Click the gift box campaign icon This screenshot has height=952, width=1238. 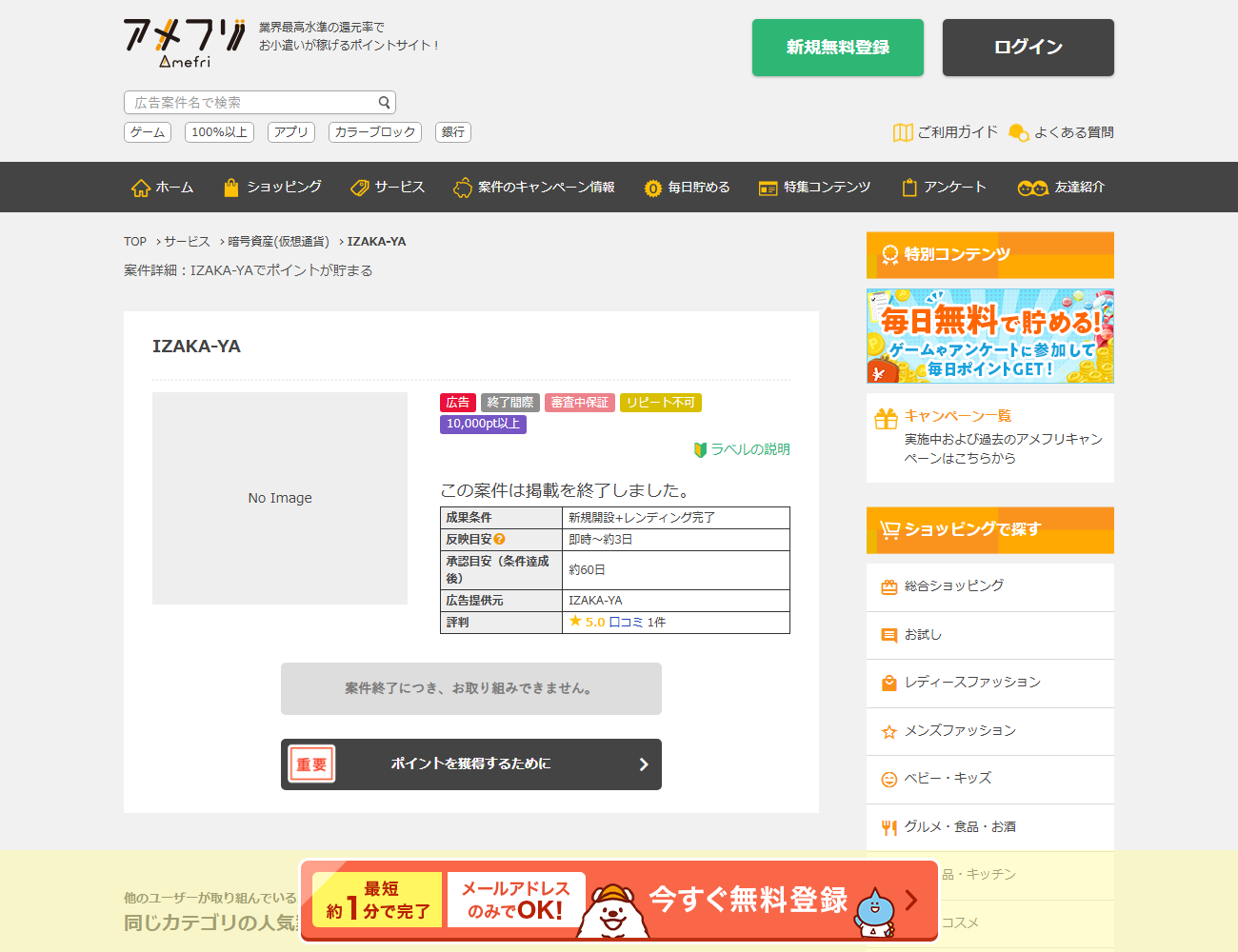pos(887,418)
